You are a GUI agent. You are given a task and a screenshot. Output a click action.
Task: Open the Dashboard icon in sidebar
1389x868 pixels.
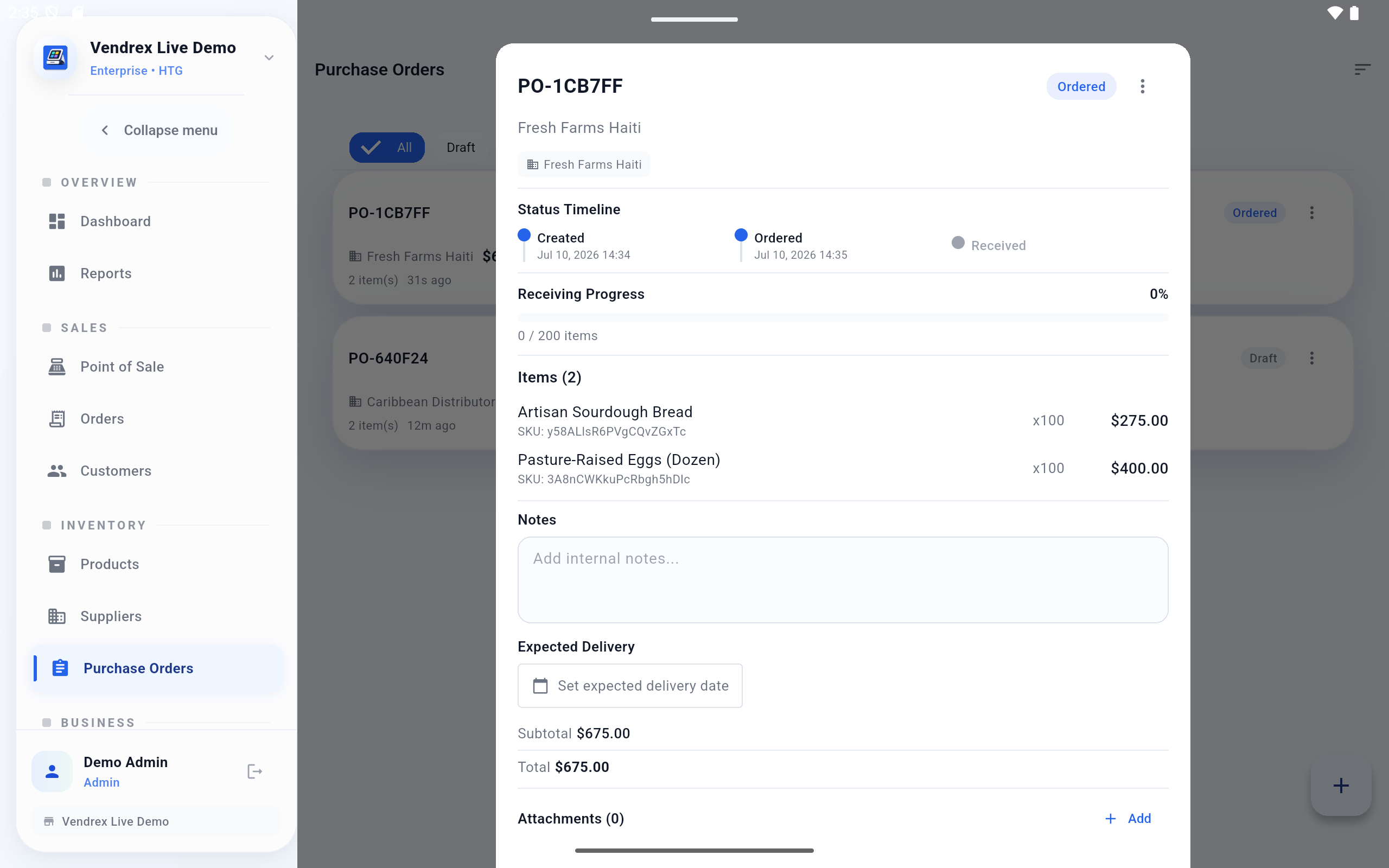coord(57,221)
